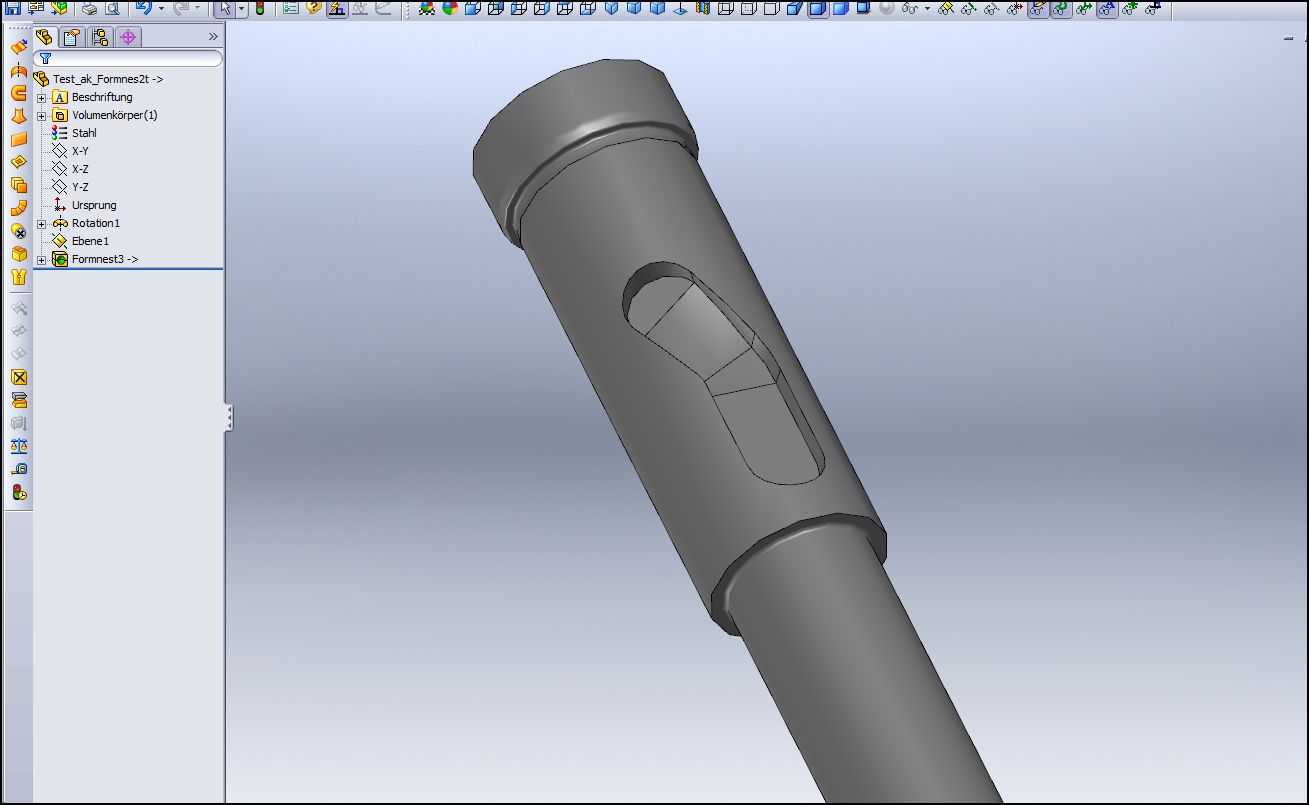Image resolution: width=1309 pixels, height=805 pixels.
Task: Click the Rotation1 feature label
Action: pos(96,223)
